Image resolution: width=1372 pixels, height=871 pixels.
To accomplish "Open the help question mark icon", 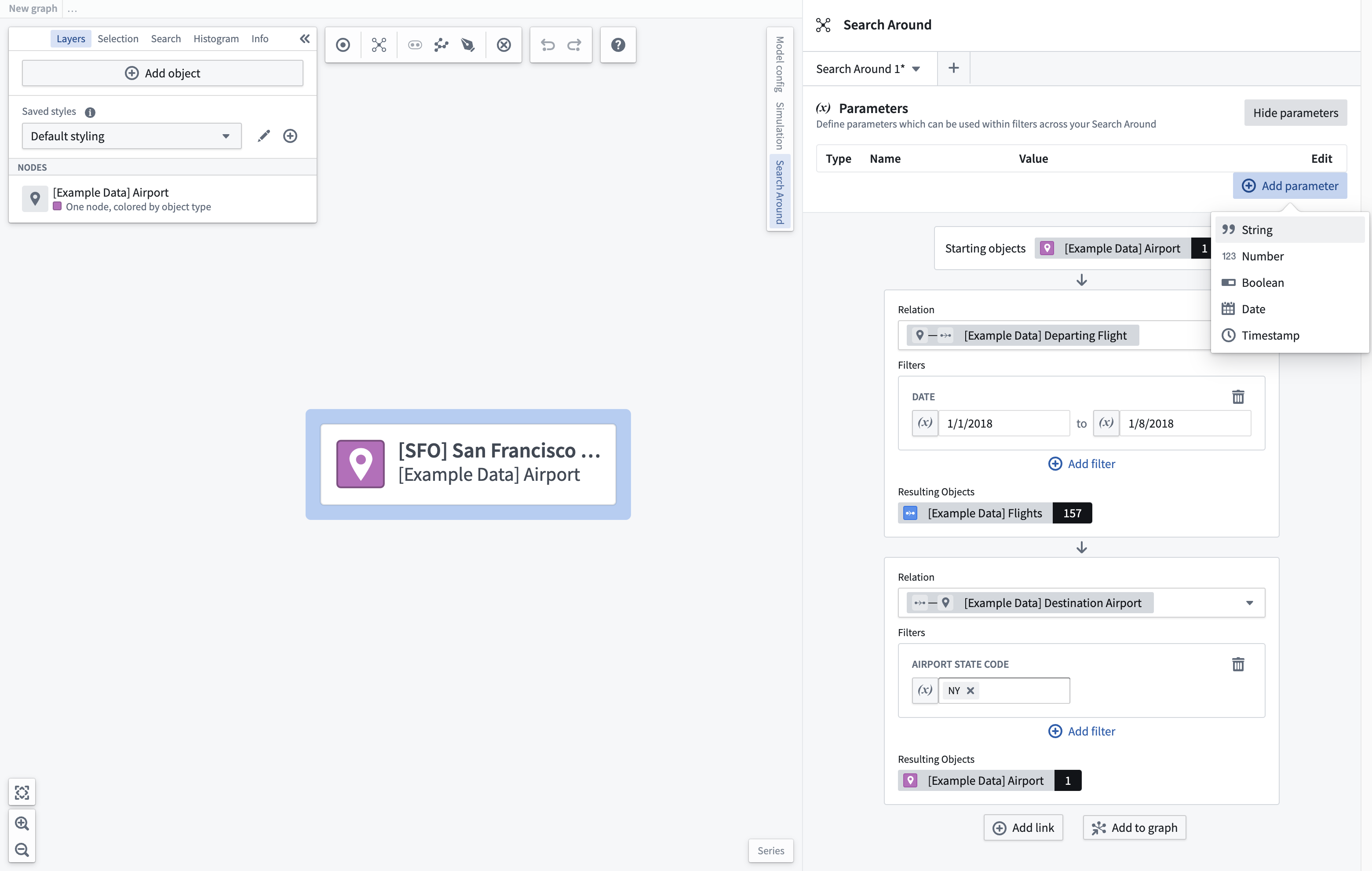I will coord(618,45).
